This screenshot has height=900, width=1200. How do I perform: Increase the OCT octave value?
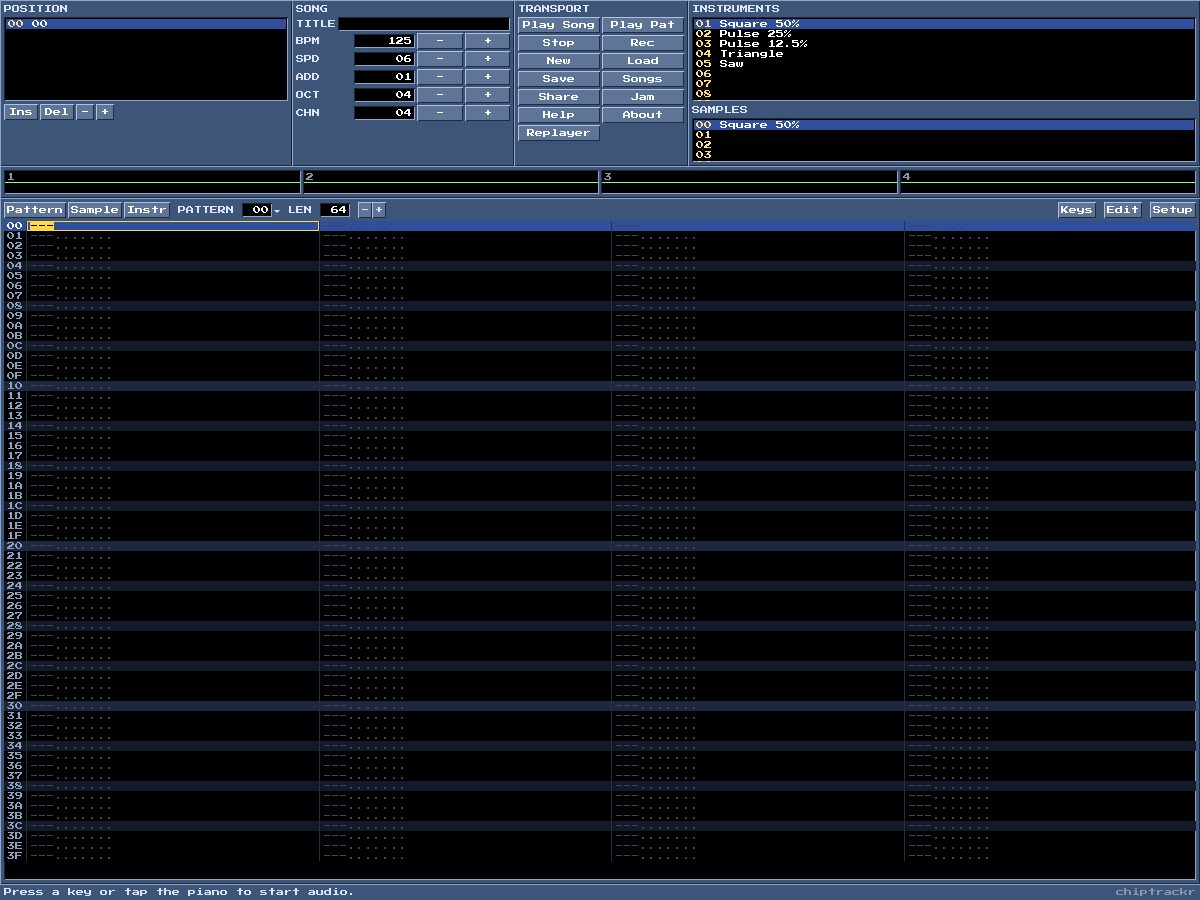[487, 95]
